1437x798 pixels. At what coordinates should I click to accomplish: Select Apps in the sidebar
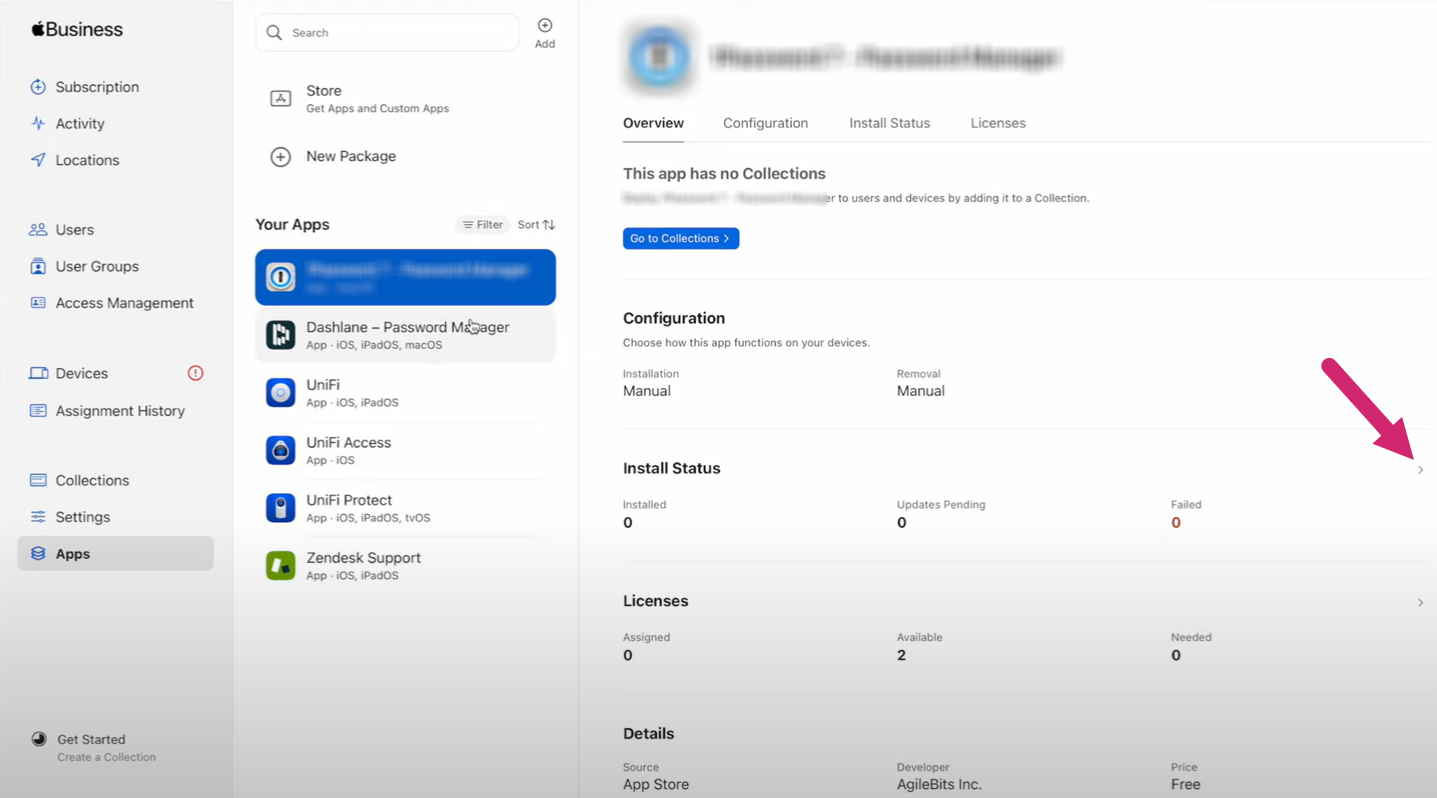pos(115,554)
